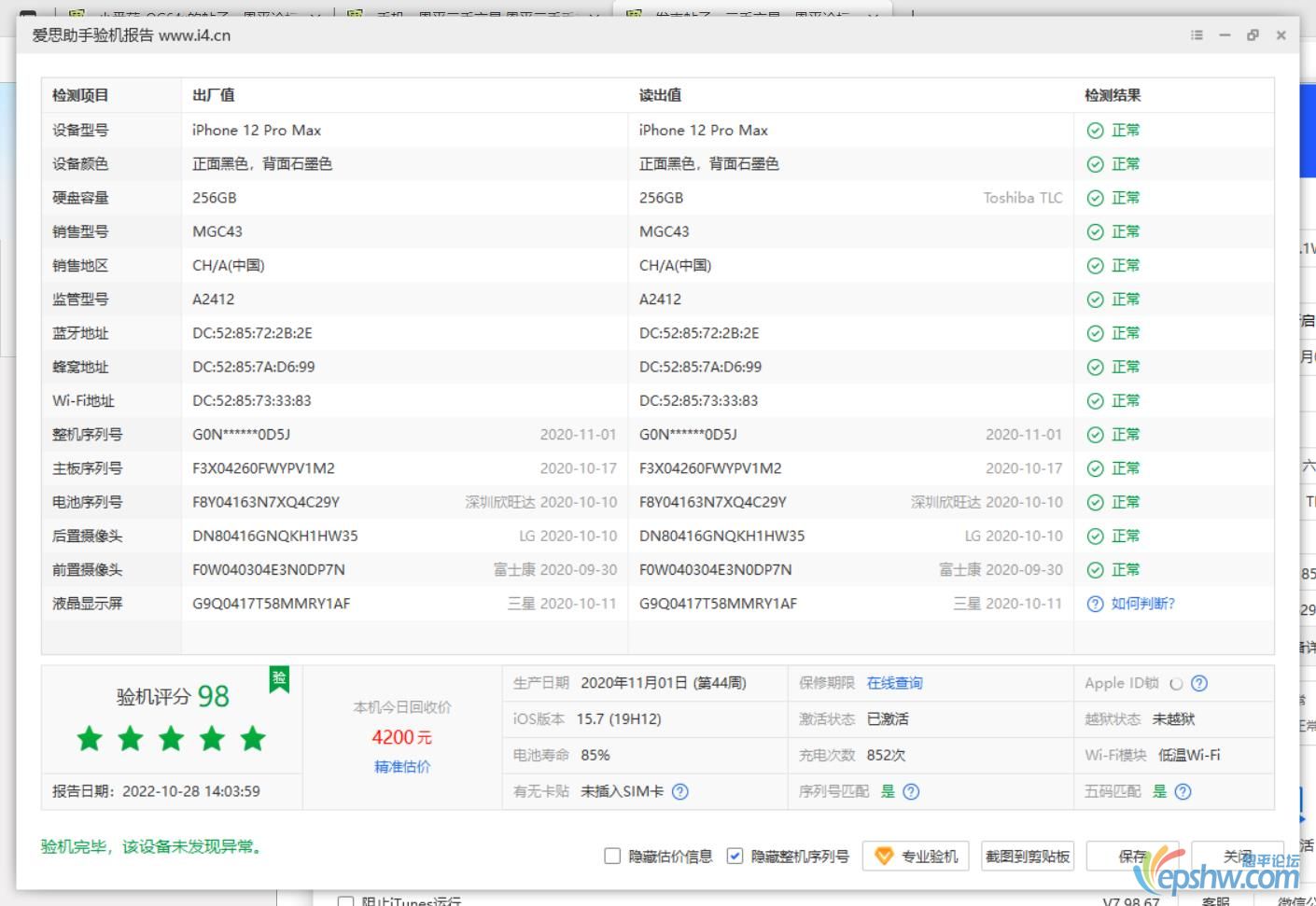Viewport: 1316px width, 906px height.
Task: Open the 在线查询 warranty link
Action: pos(894,683)
